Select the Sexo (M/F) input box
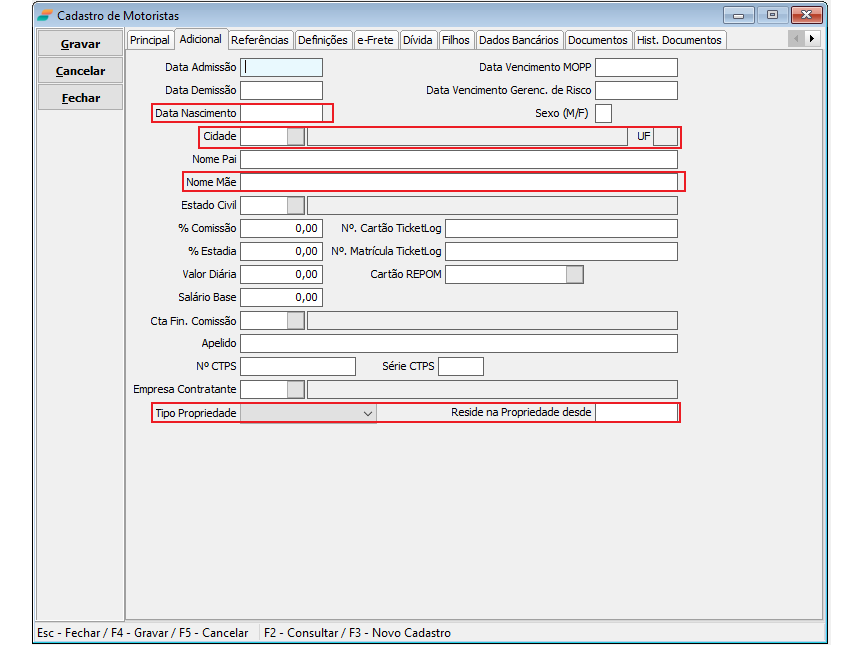862x645 pixels. (x=603, y=113)
